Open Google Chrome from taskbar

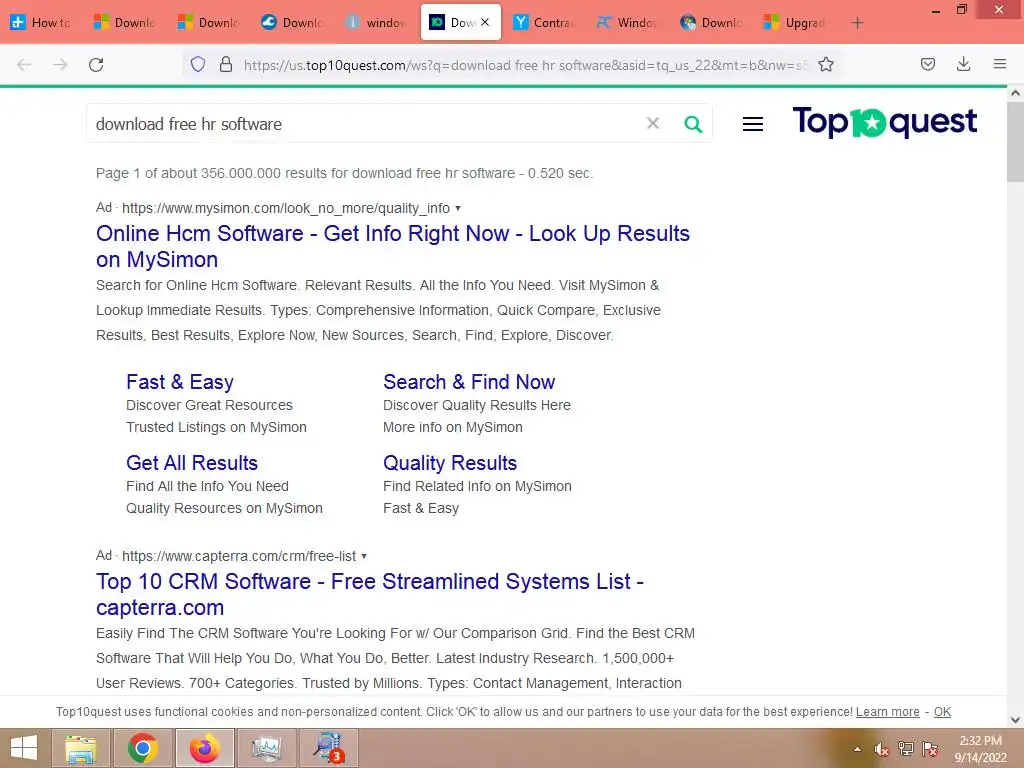[x=142, y=748]
